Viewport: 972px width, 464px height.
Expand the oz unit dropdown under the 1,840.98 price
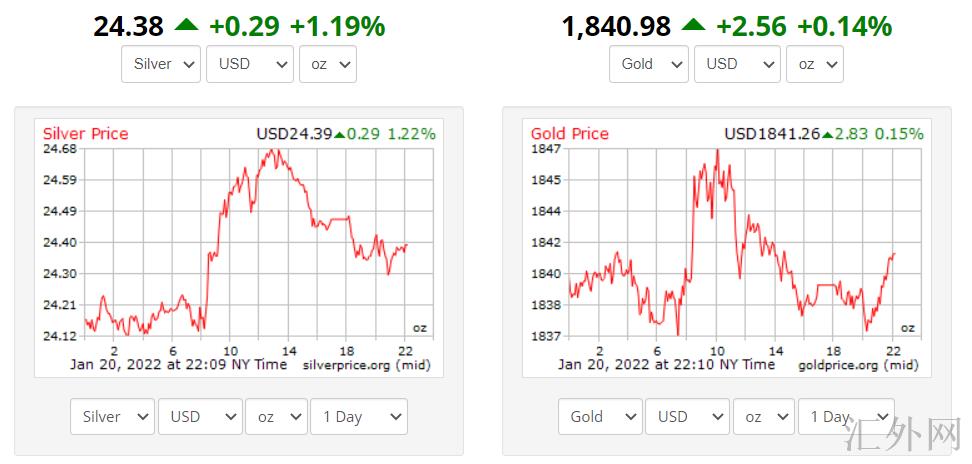click(x=815, y=64)
